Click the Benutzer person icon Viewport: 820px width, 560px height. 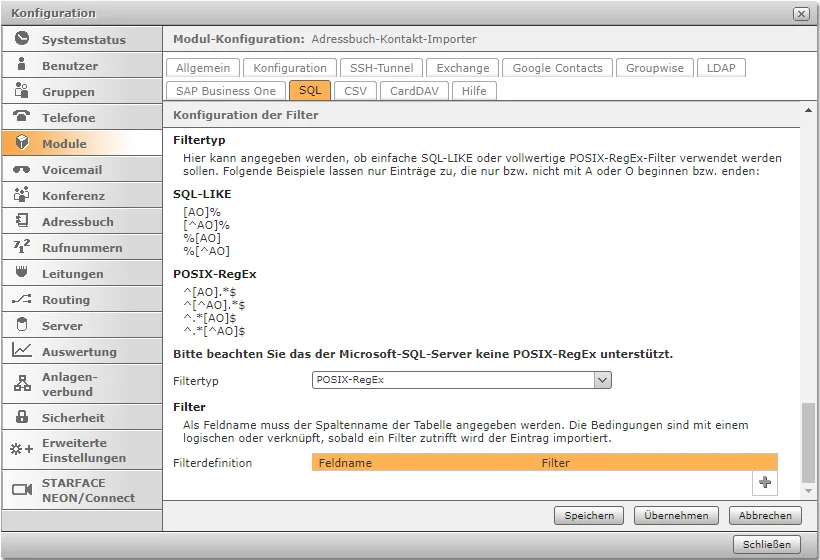click(x=22, y=65)
